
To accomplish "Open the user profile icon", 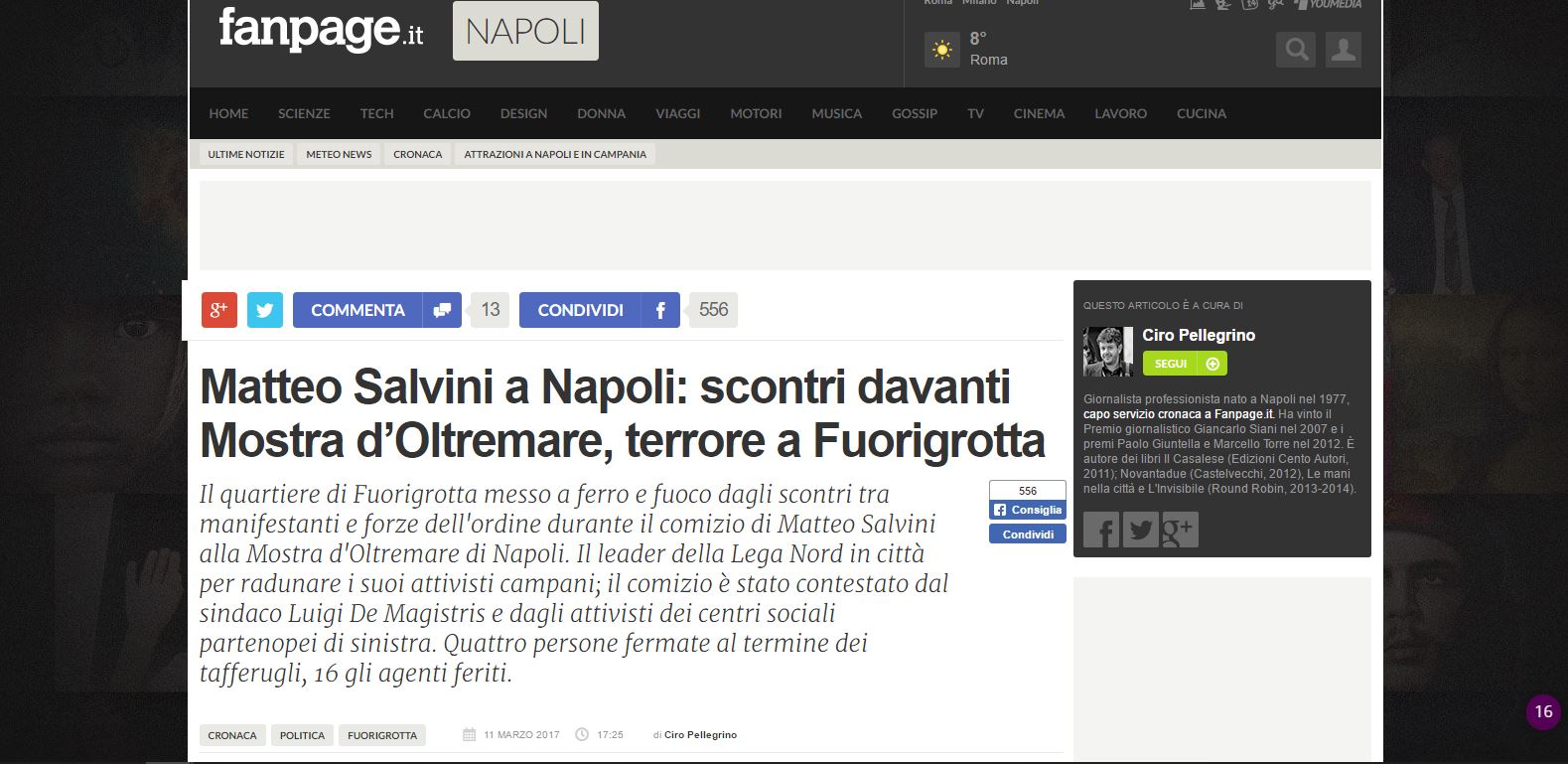I will click(x=1343, y=50).
